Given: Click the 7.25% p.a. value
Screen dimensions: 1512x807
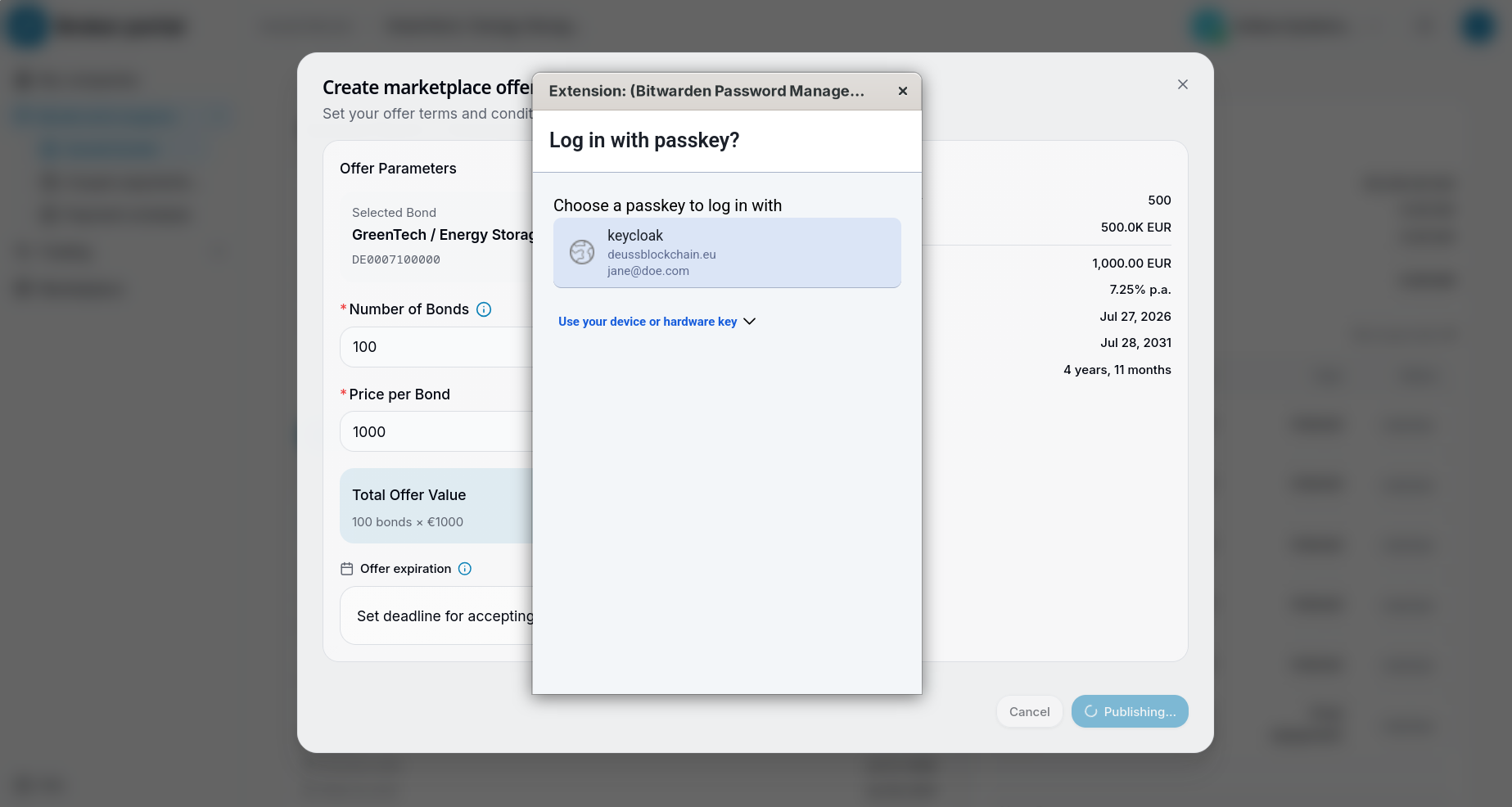Looking at the screenshot, I should [x=1140, y=290].
